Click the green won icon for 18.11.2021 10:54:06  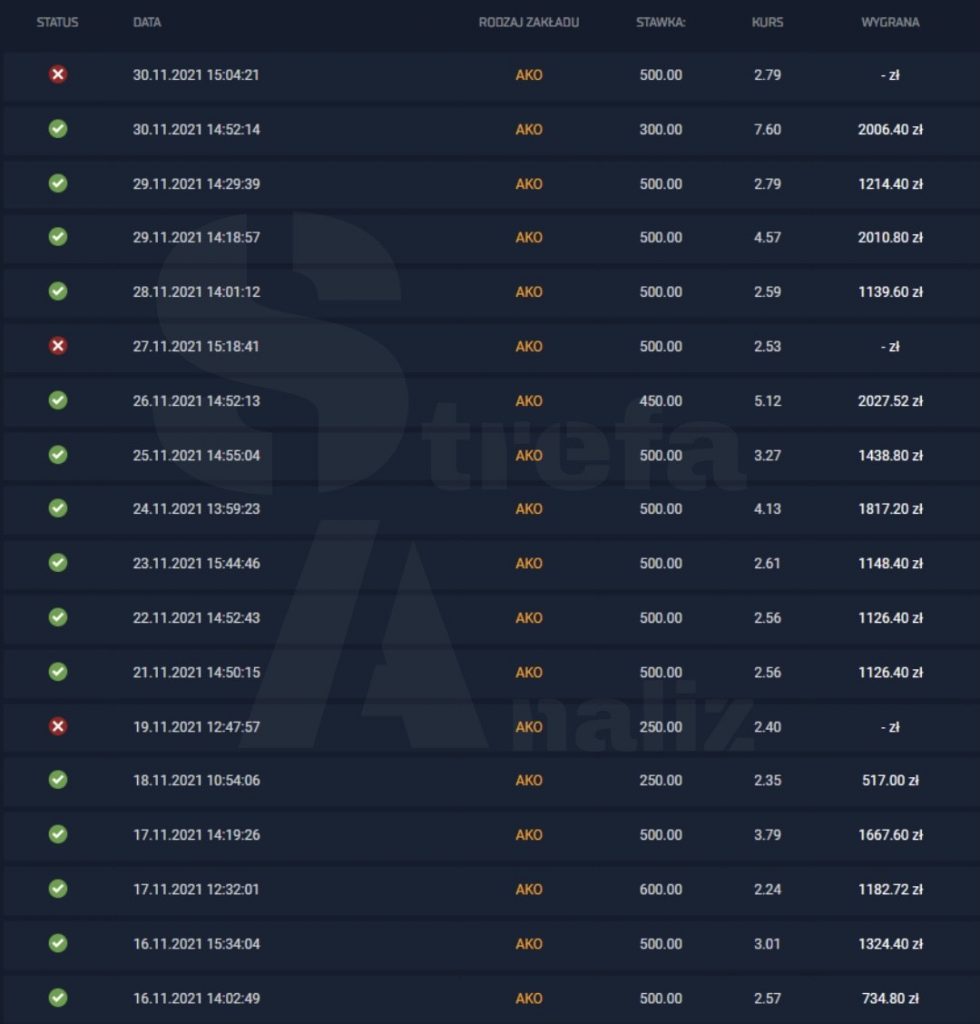coord(58,780)
